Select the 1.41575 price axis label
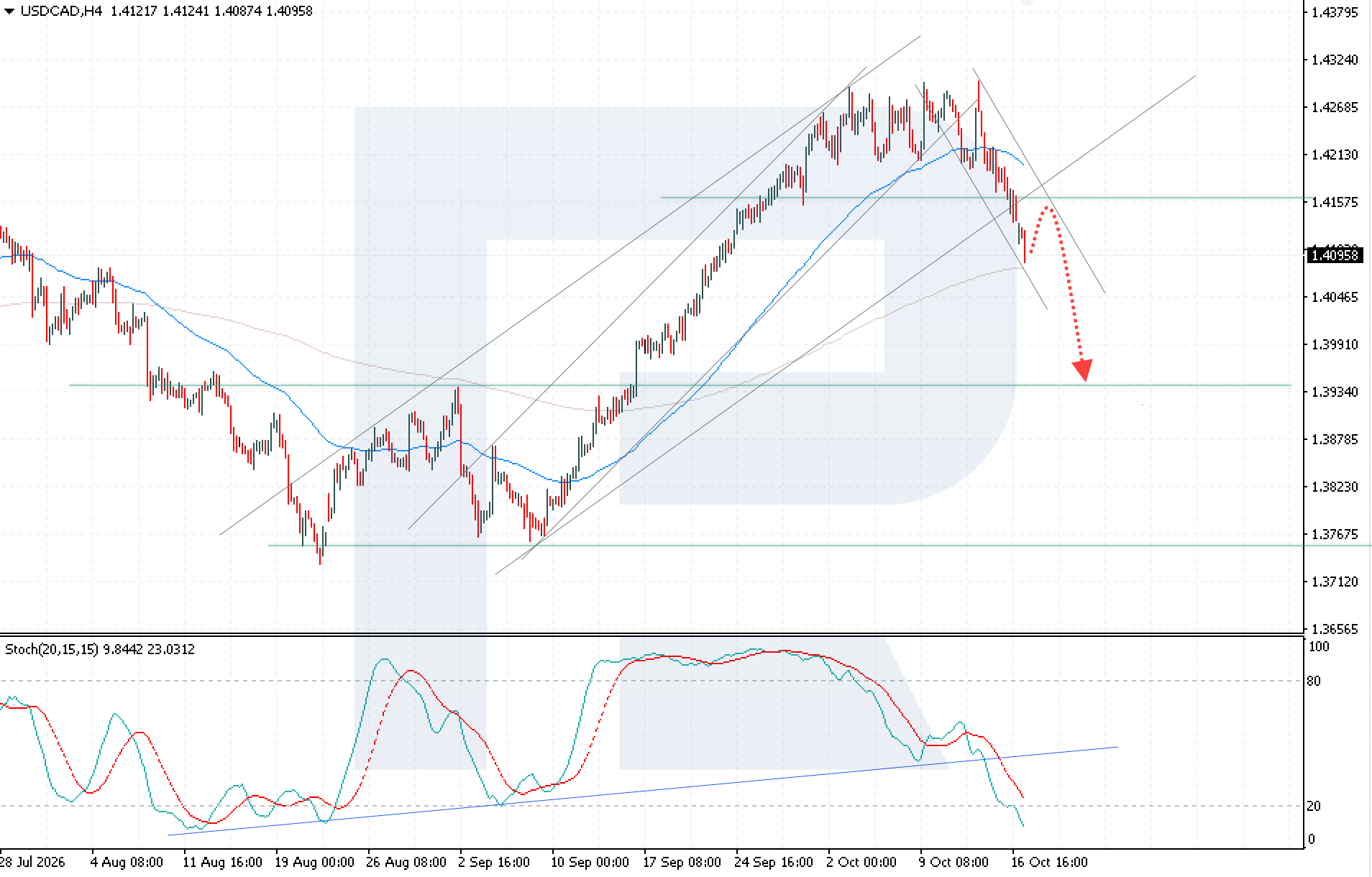 click(x=1335, y=202)
